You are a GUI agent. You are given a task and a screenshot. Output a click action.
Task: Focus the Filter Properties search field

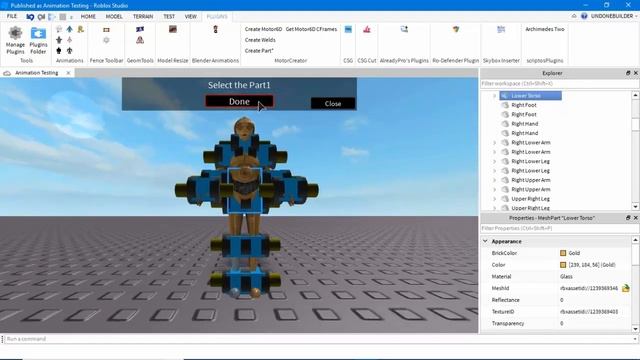click(560, 228)
